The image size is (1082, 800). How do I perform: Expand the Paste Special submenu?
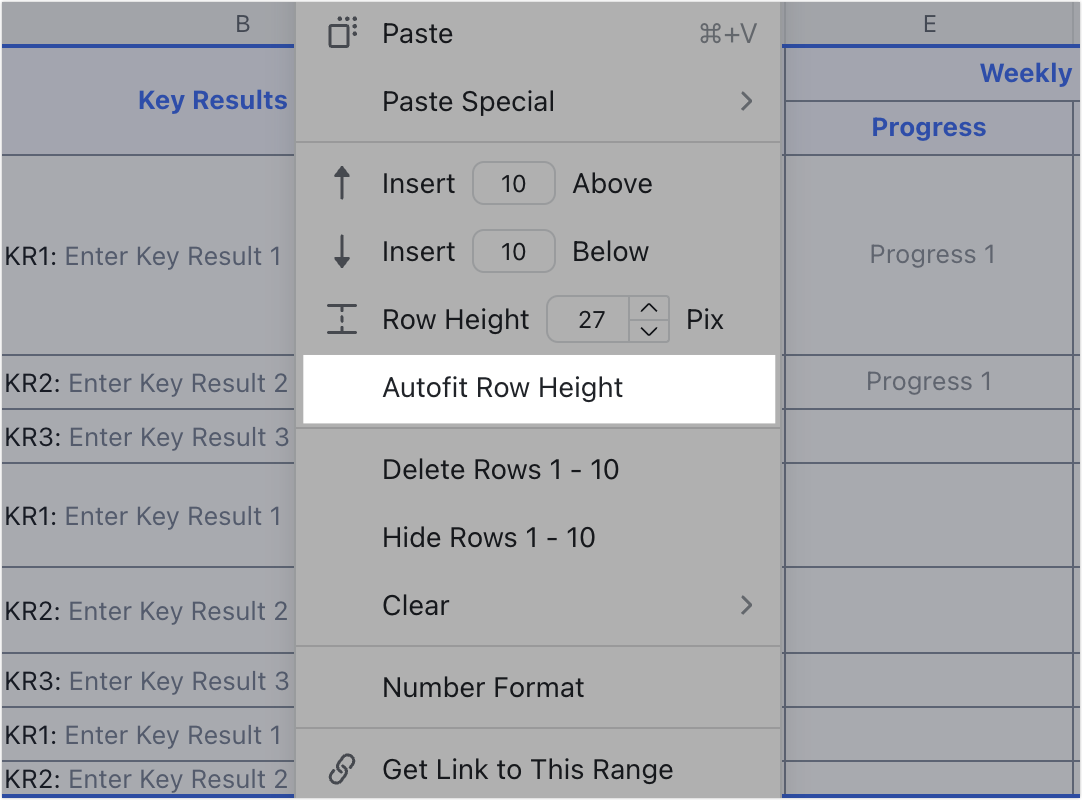[x=745, y=101]
